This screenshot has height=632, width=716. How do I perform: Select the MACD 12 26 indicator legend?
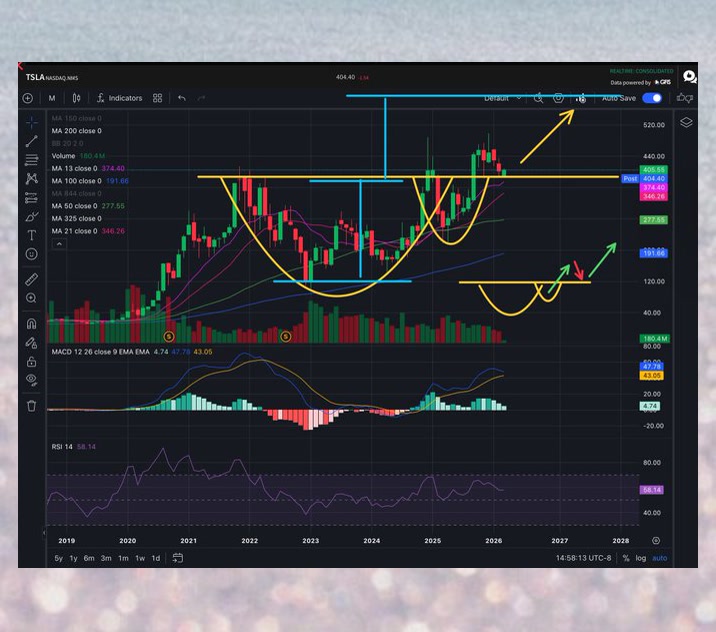(x=132, y=352)
